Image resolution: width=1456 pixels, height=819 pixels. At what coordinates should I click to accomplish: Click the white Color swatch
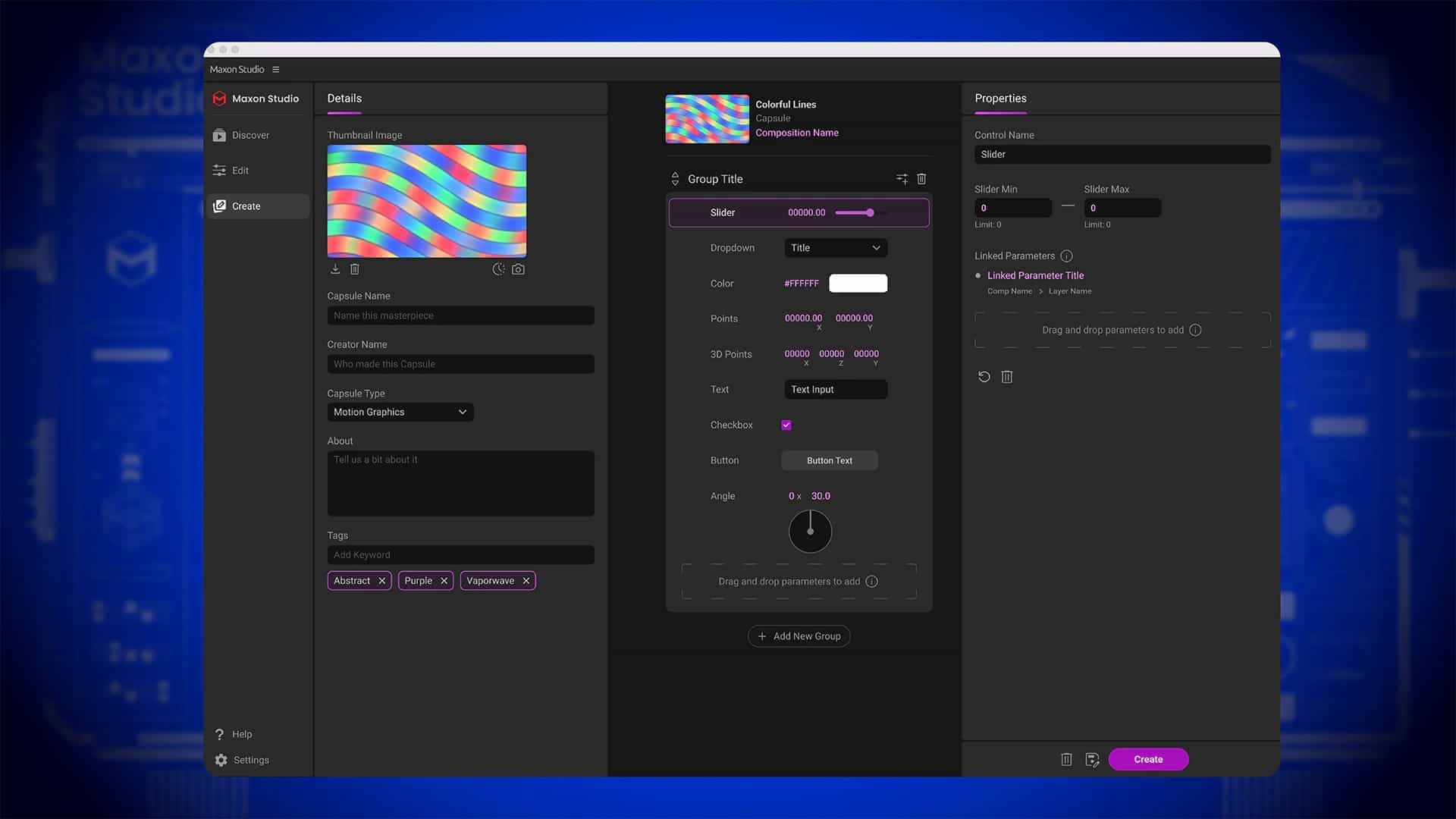point(858,284)
